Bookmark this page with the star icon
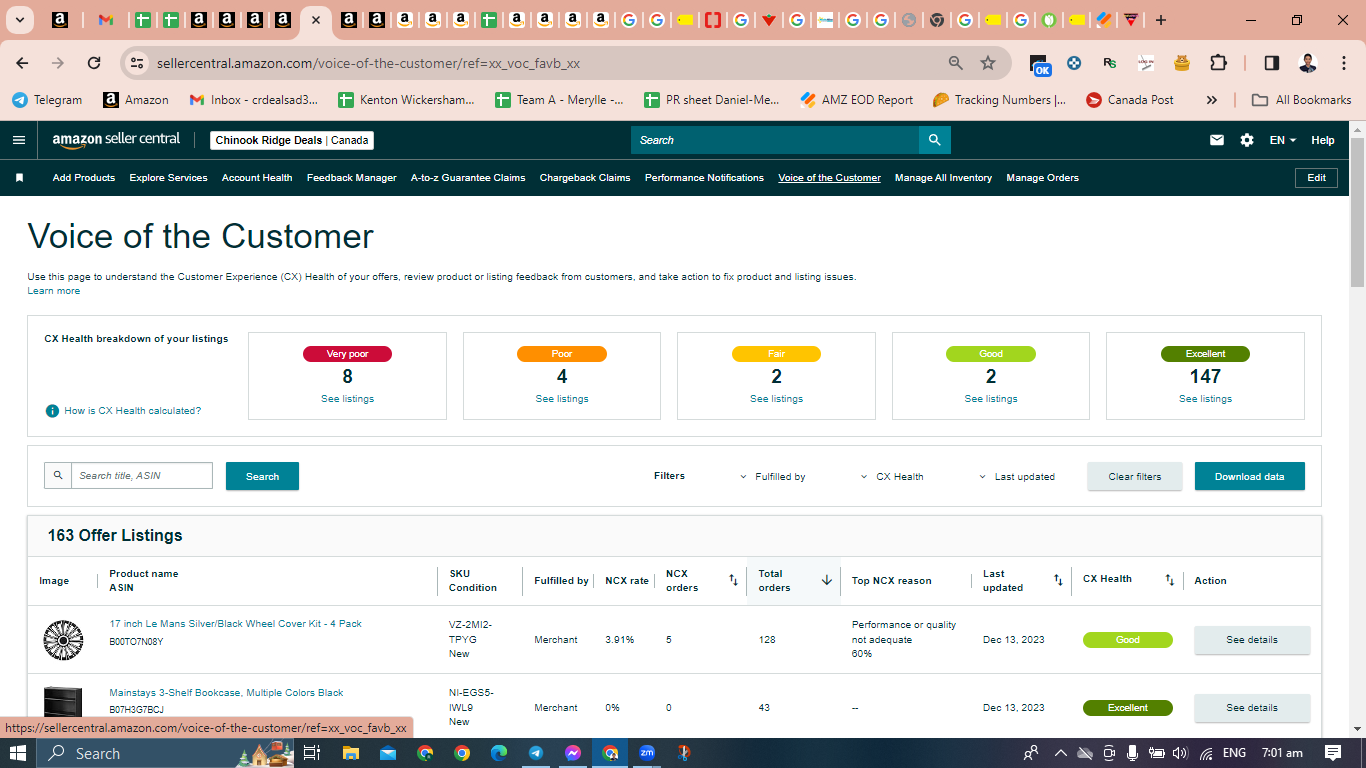This screenshot has width=1366, height=768. tap(988, 63)
